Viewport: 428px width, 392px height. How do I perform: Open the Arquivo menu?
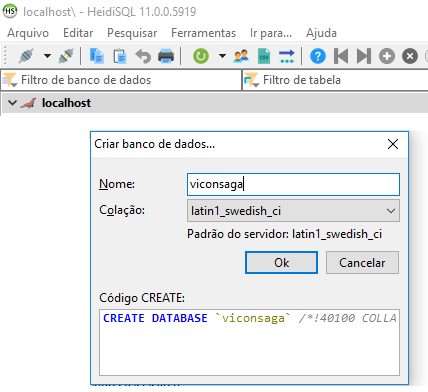[28, 33]
